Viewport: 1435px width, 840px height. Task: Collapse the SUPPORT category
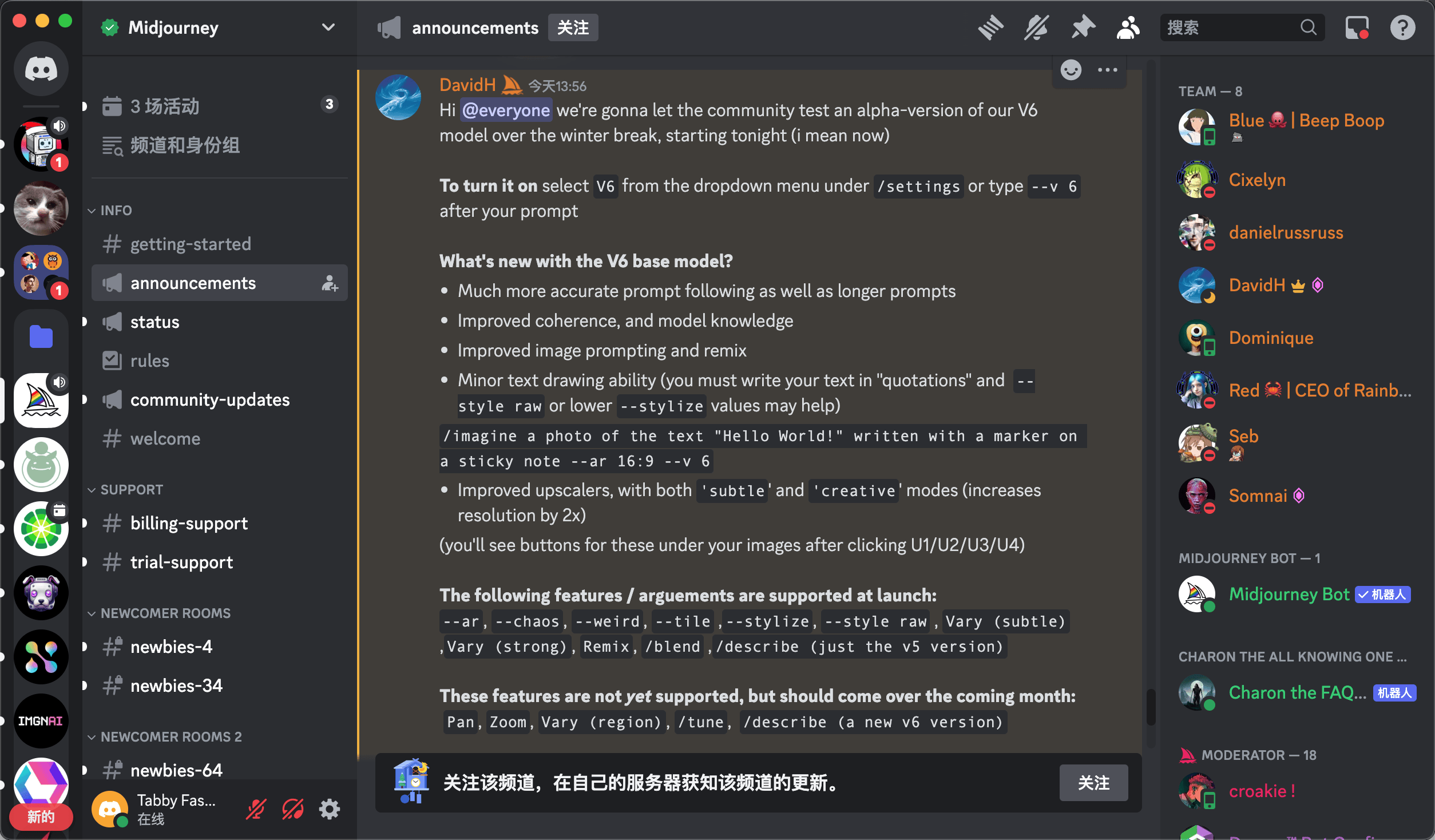126,490
